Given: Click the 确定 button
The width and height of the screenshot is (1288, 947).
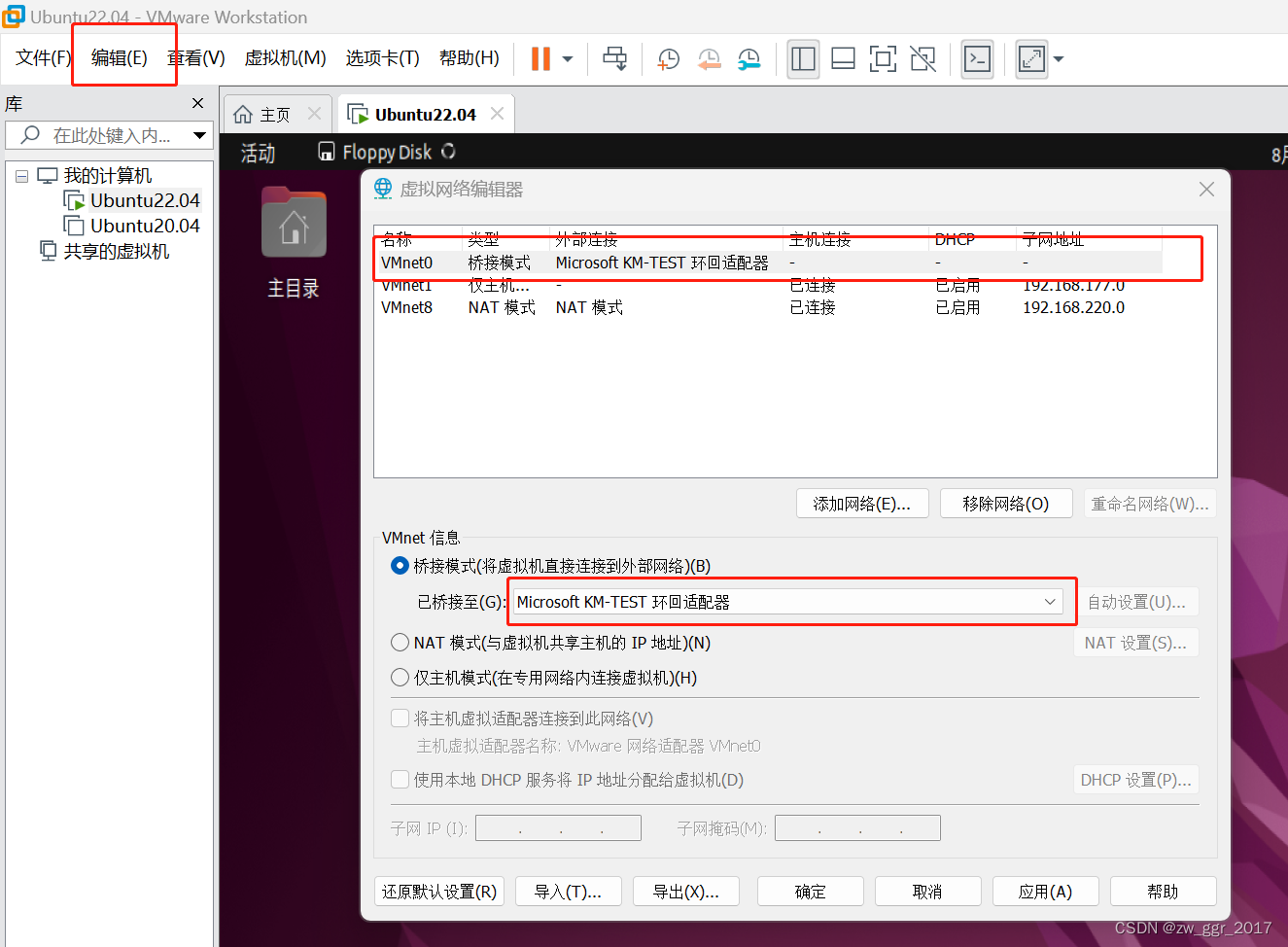Looking at the screenshot, I should (811, 892).
